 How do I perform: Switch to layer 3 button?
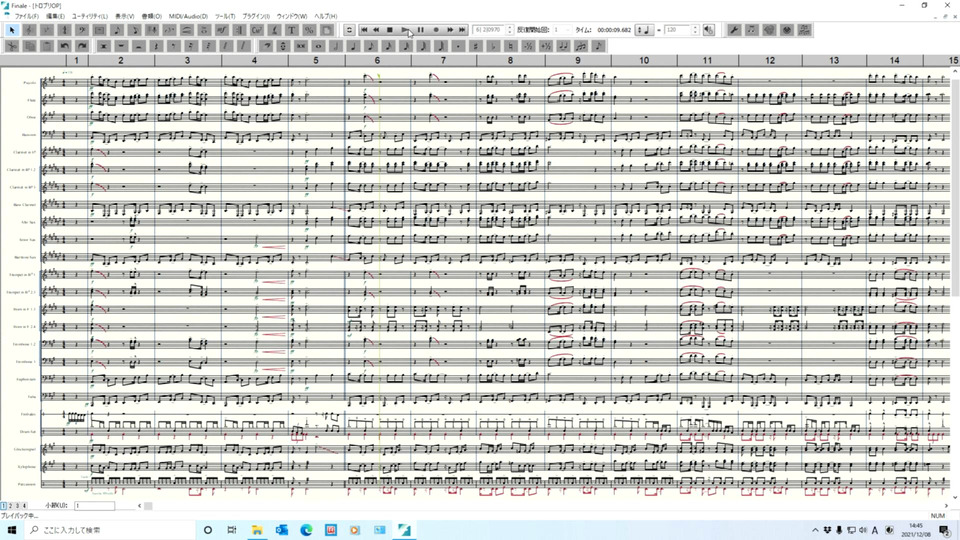pyautogui.click(x=17, y=506)
